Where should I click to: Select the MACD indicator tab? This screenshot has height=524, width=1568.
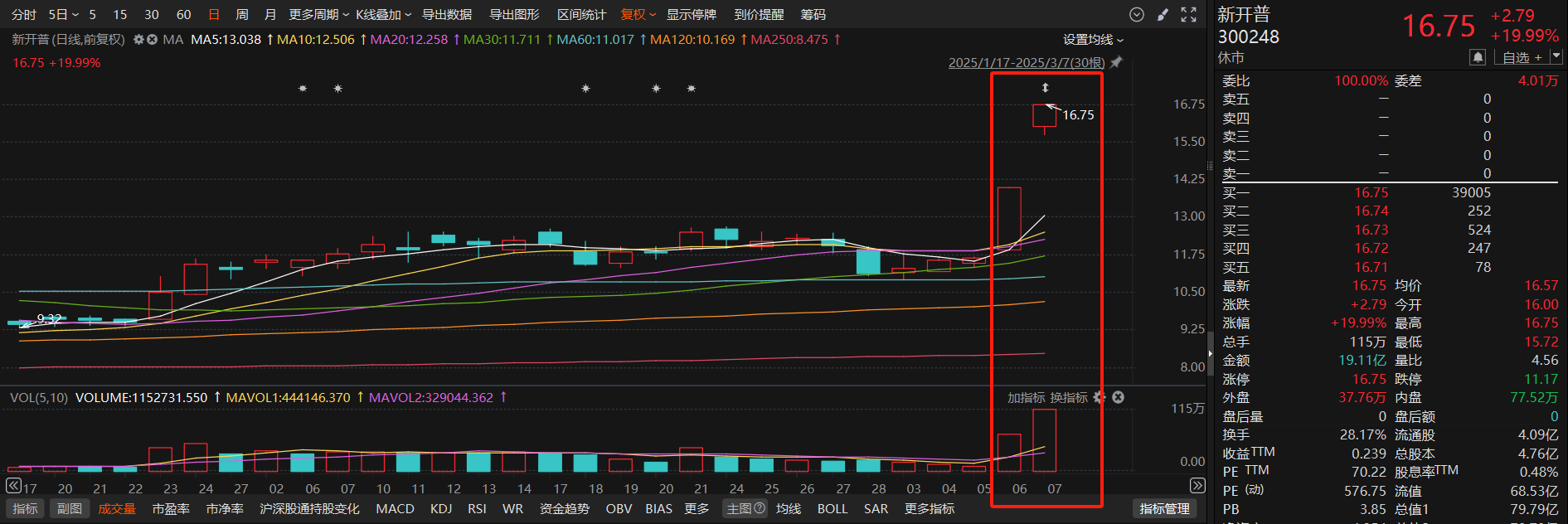pos(395,509)
